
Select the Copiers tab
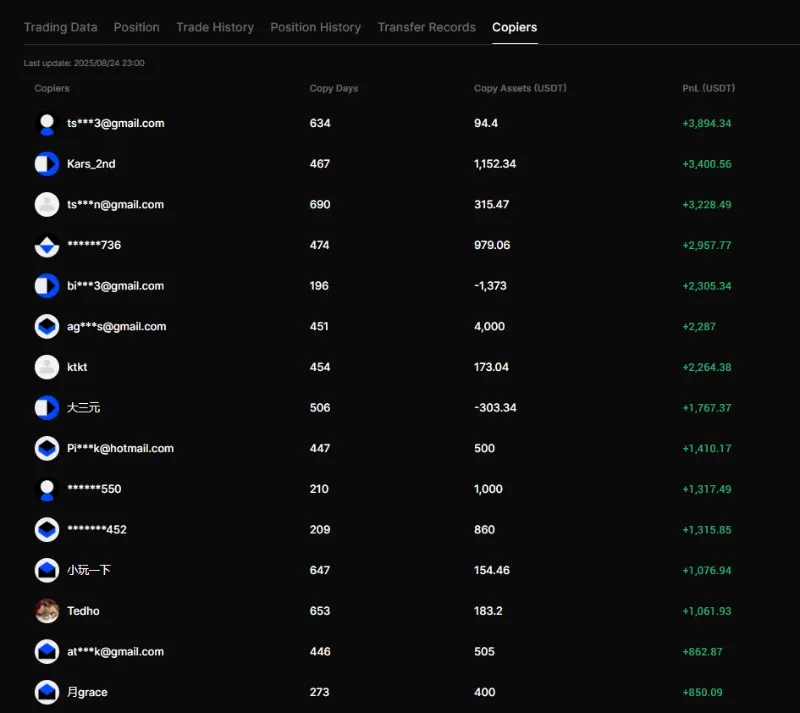point(514,27)
